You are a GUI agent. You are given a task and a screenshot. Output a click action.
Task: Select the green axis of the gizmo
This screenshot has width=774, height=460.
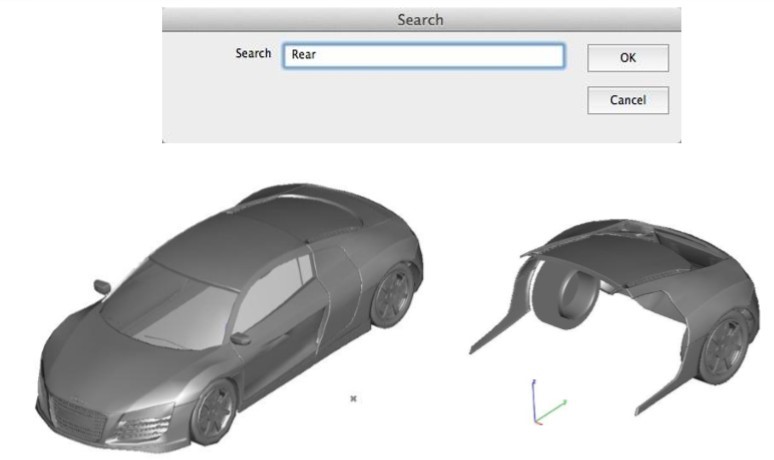(x=555, y=409)
